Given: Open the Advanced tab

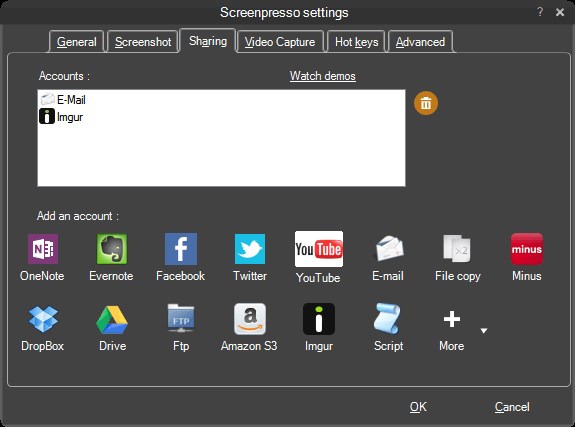Looking at the screenshot, I should (x=420, y=42).
